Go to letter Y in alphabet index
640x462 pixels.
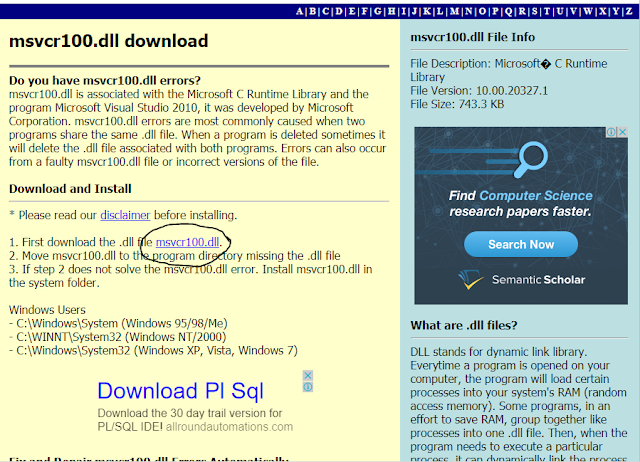(x=616, y=11)
